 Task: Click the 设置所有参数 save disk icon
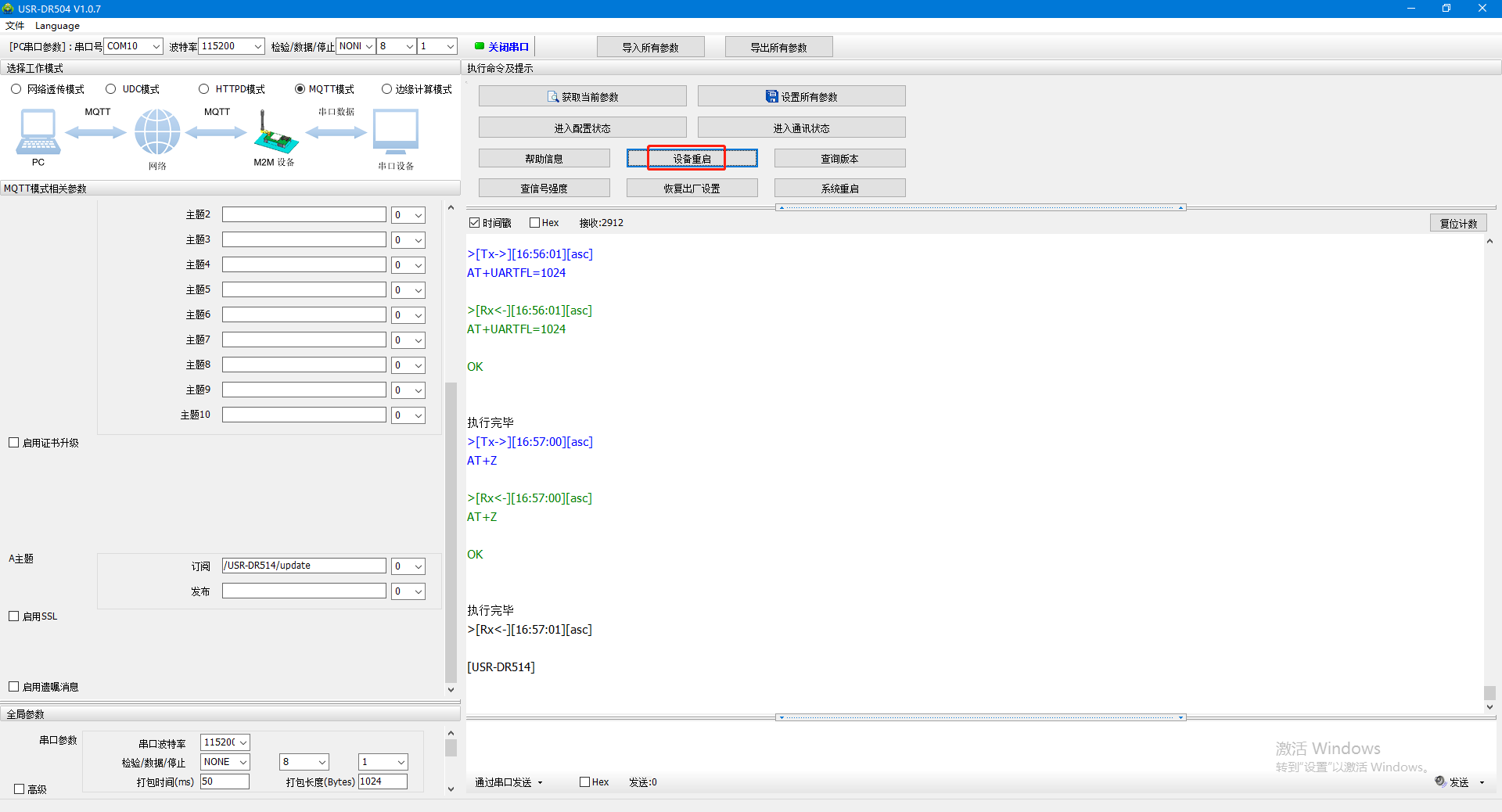(x=771, y=97)
